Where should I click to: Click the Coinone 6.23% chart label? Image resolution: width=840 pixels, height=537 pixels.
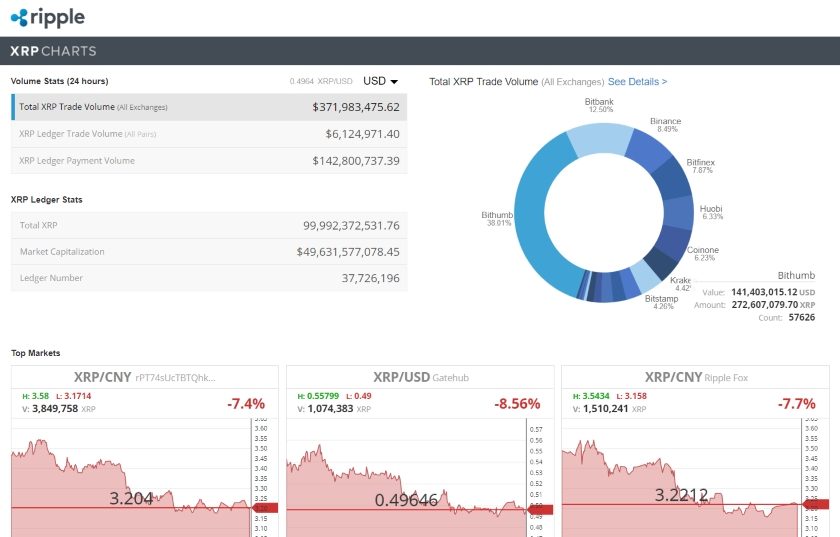click(703, 253)
